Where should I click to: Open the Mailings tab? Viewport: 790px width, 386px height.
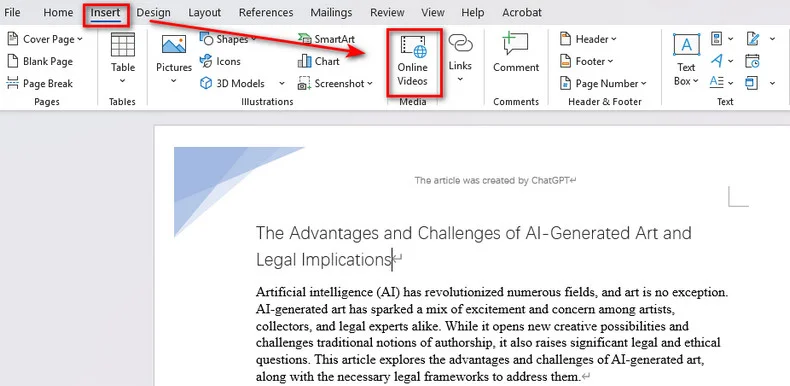coord(332,13)
